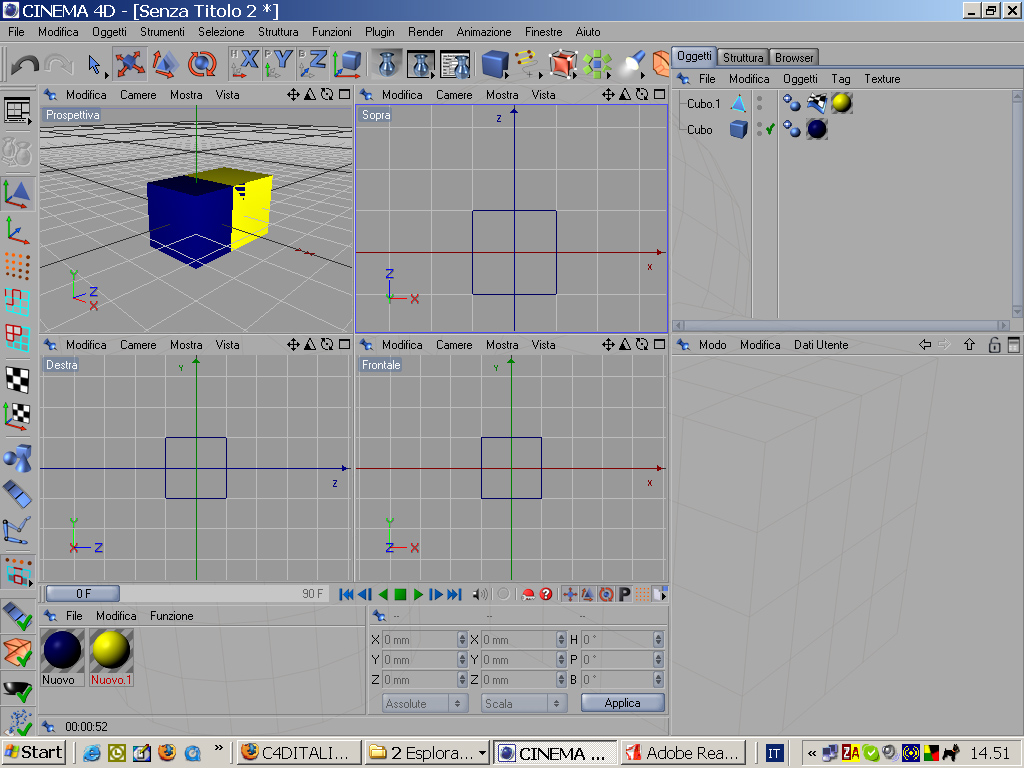The image size is (1024, 768).
Task: Click the Undo arrow in the toolbar
Action: [x=25, y=64]
